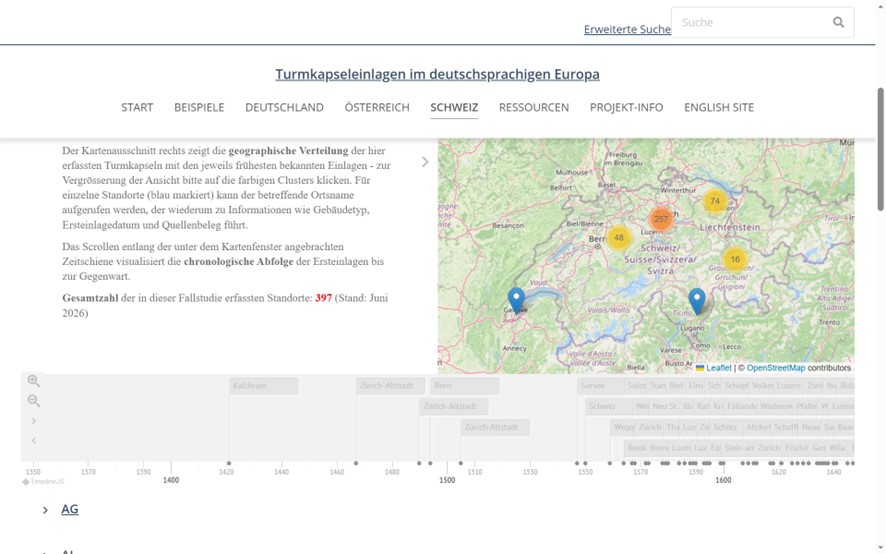Click the 1400 timeline axis label
Screen dimensions: 886x554
[x=171, y=480]
